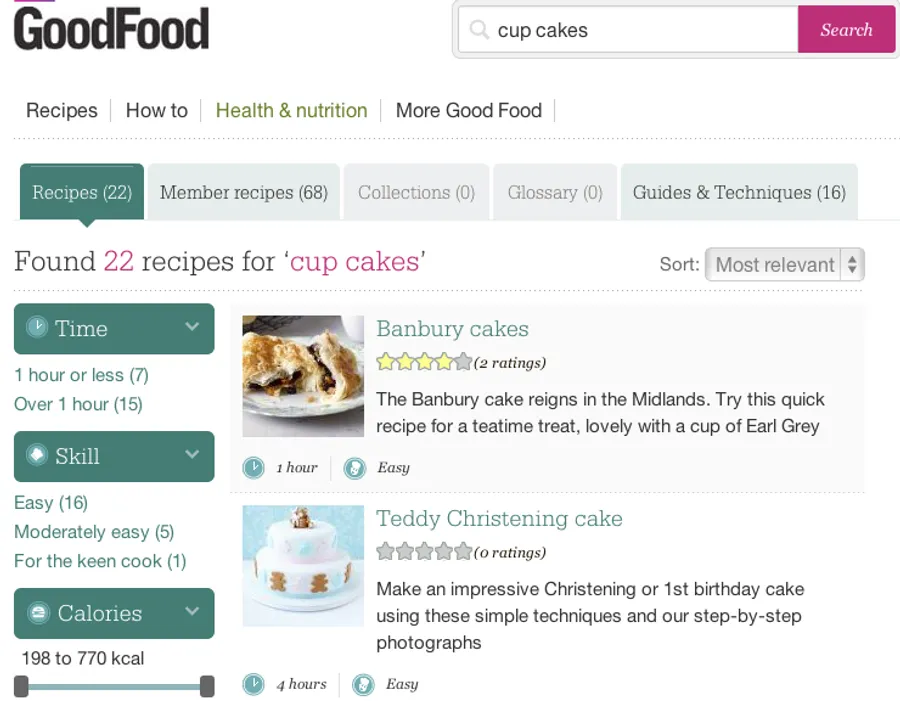Viewport: 900px width, 701px height.
Task: Switch to the Member recipes (68) tab
Action: [x=244, y=193]
